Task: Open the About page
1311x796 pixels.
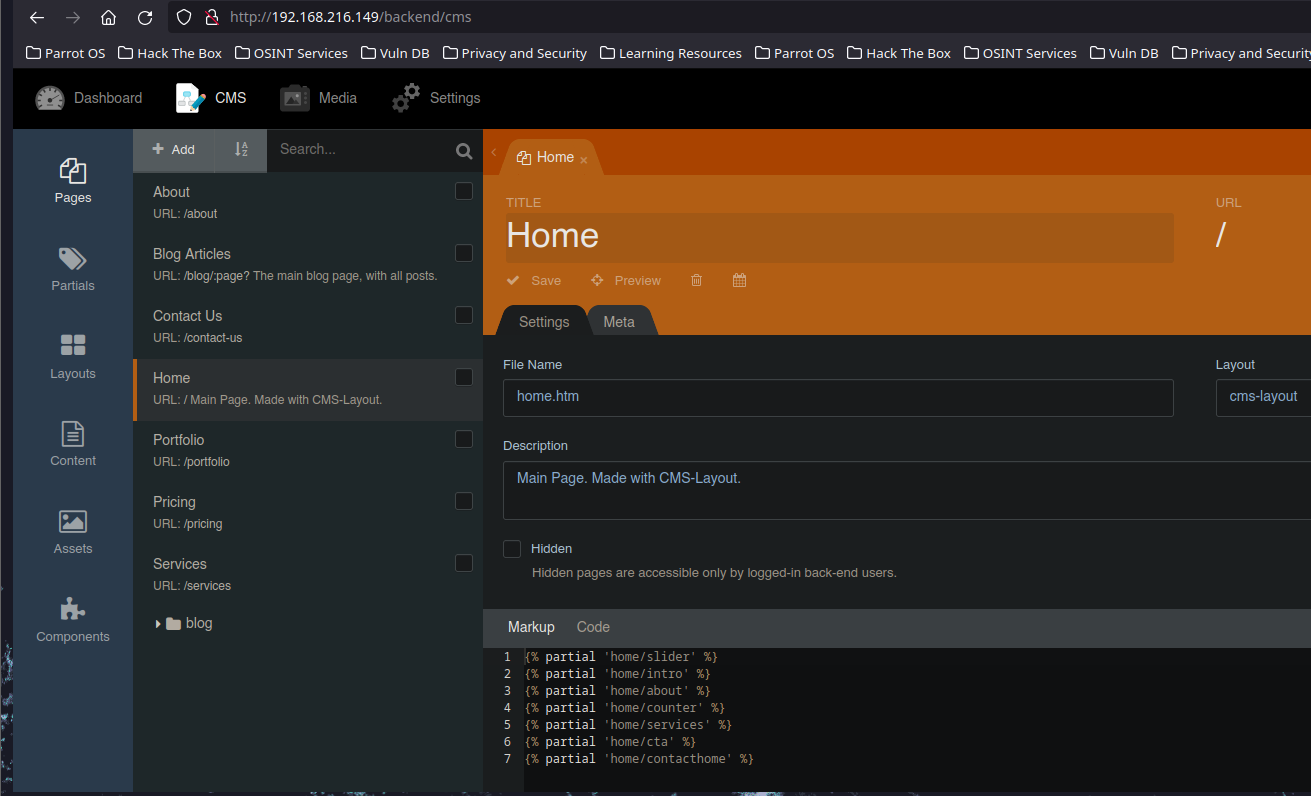Action: point(308,203)
